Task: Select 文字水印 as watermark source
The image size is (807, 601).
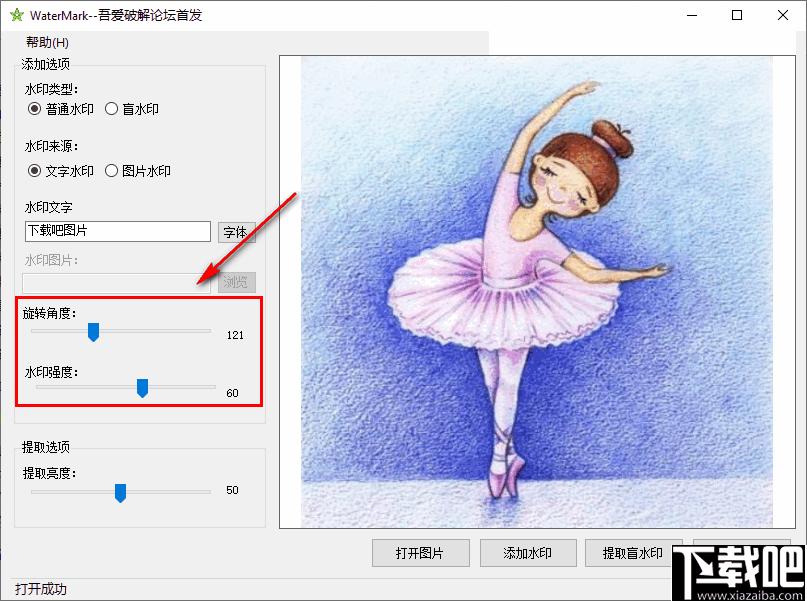Action: (x=35, y=171)
